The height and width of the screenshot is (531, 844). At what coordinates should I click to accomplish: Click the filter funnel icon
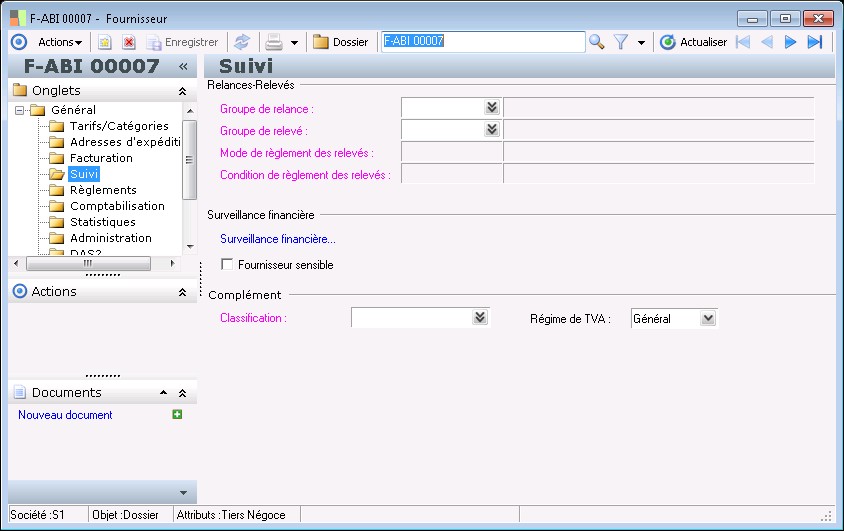click(621, 42)
